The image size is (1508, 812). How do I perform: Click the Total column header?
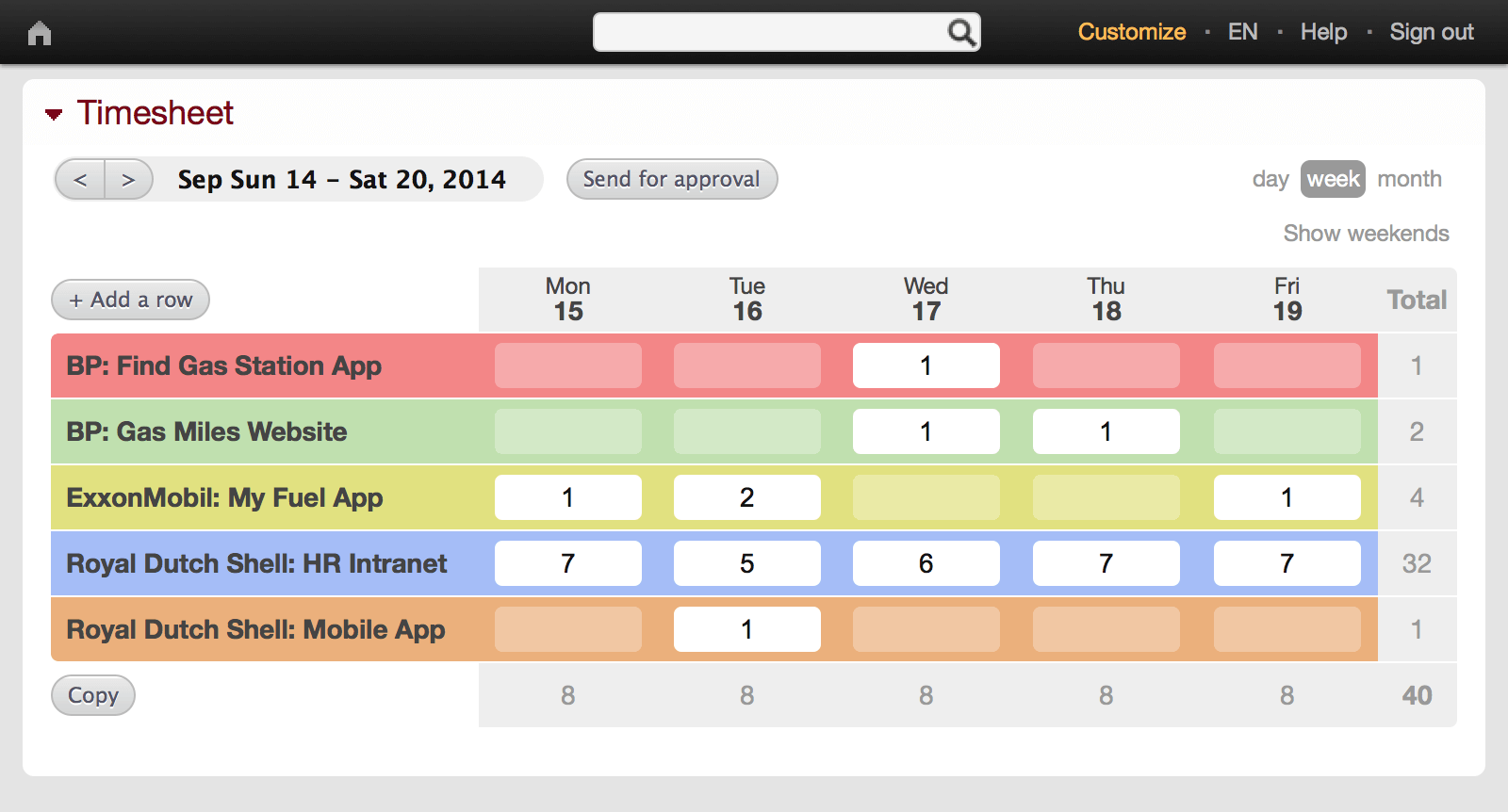[x=1417, y=300]
